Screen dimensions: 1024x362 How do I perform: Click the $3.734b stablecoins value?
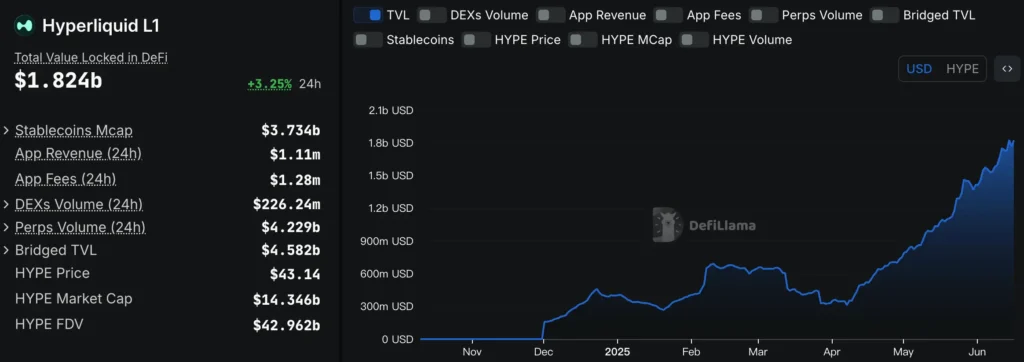click(x=291, y=131)
